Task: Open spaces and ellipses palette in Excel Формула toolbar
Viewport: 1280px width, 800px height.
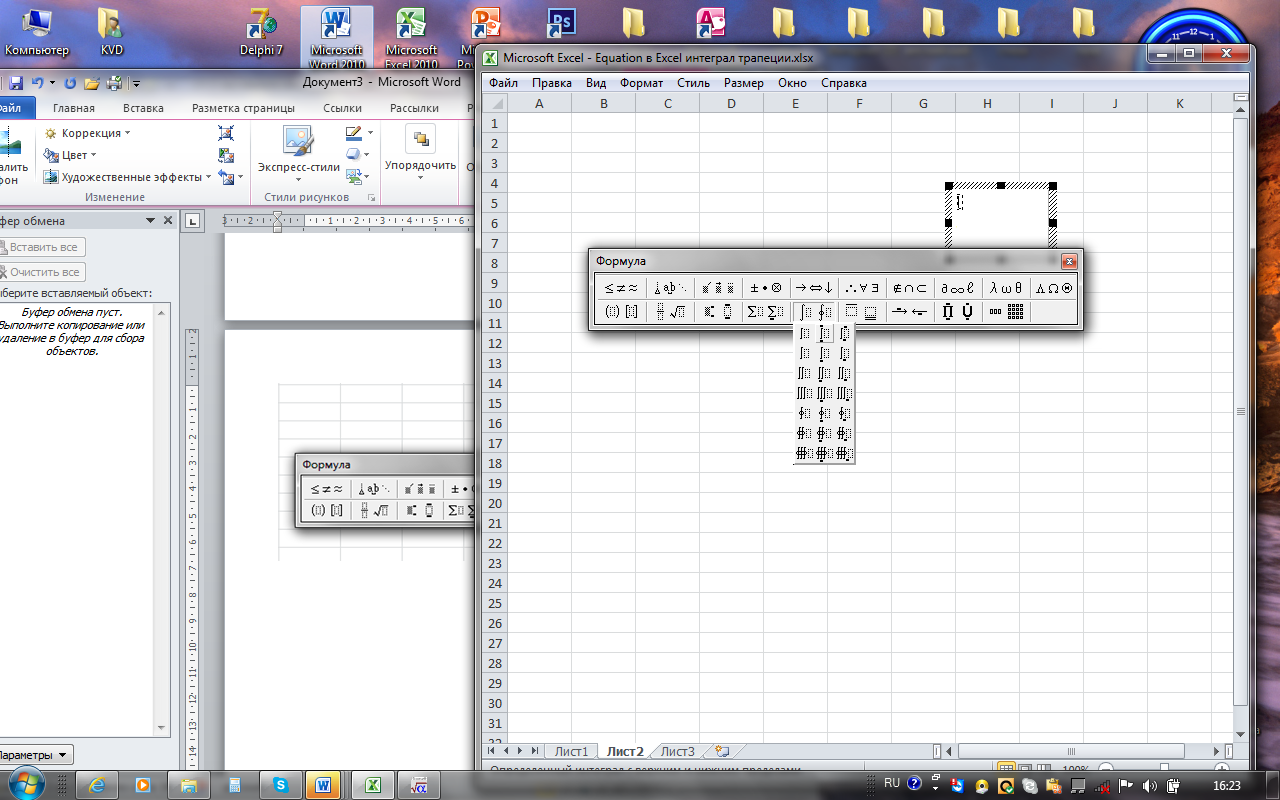Action: [x=671, y=288]
